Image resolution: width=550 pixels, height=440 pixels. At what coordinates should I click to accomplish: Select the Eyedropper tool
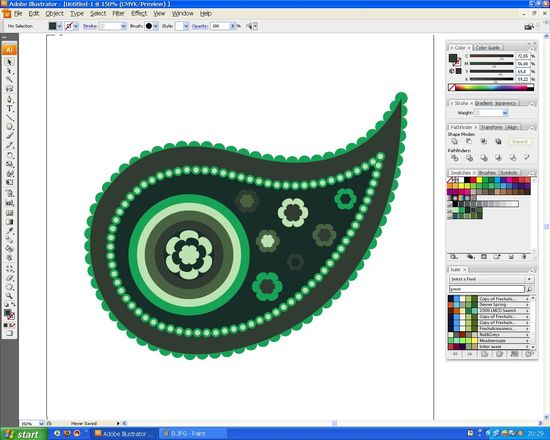9,231
